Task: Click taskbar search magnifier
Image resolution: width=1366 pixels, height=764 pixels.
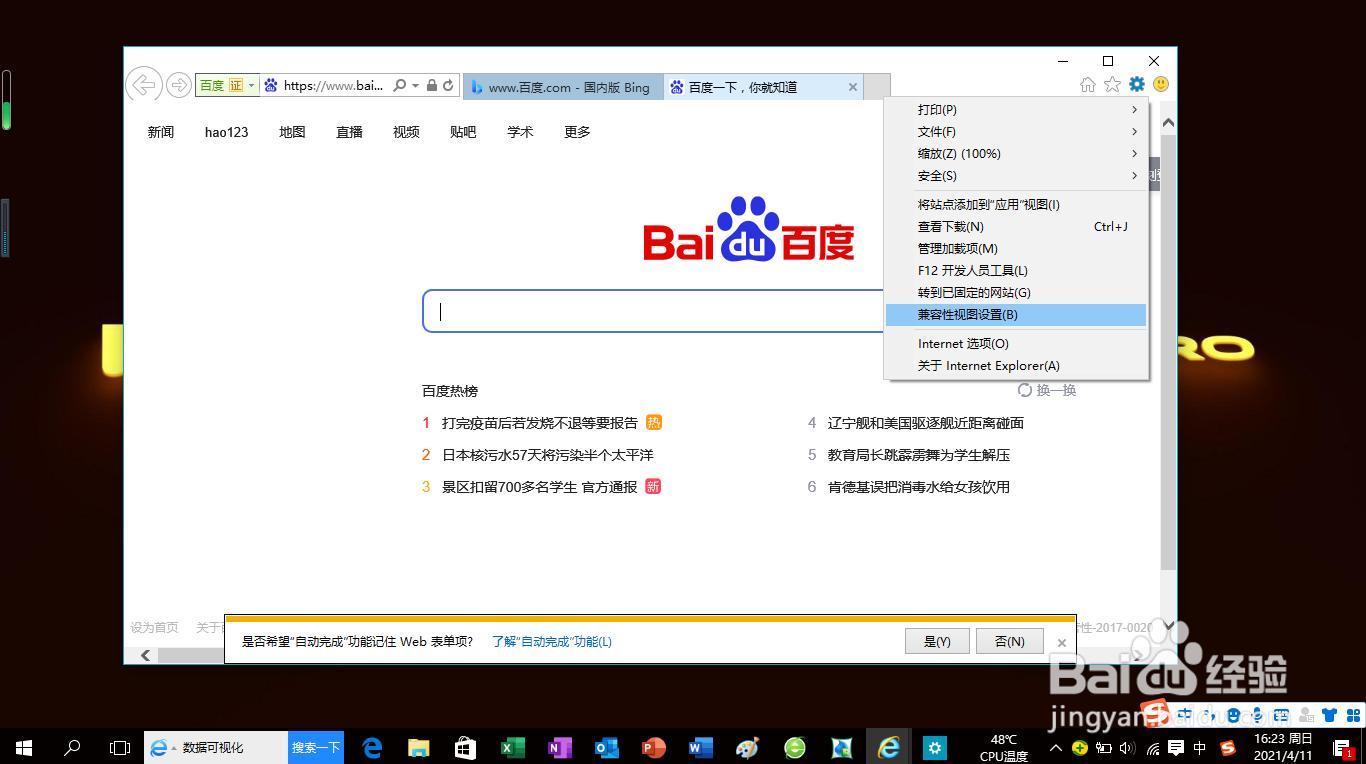Action: [x=72, y=747]
